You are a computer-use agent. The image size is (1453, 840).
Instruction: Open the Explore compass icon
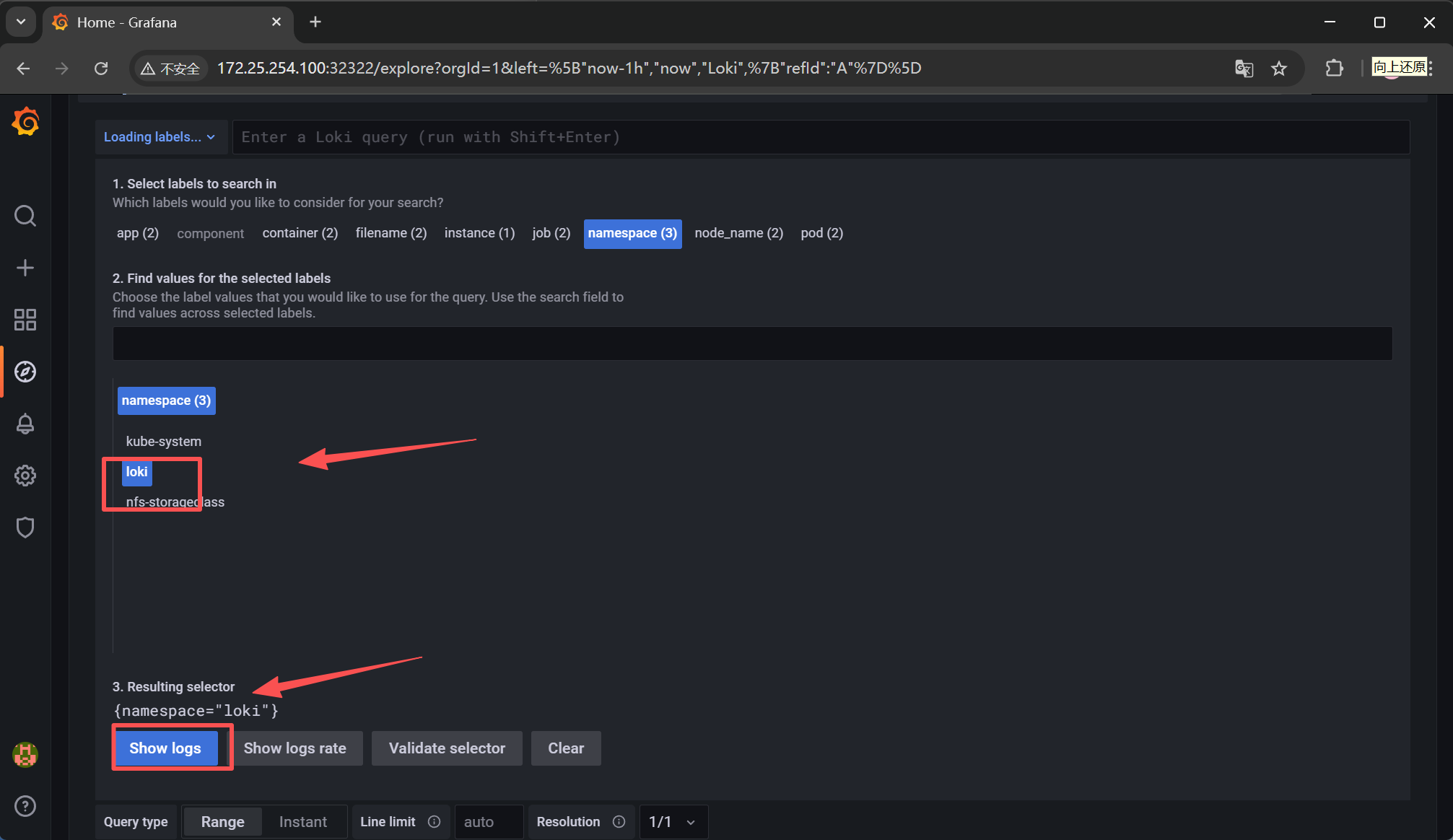click(x=25, y=372)
